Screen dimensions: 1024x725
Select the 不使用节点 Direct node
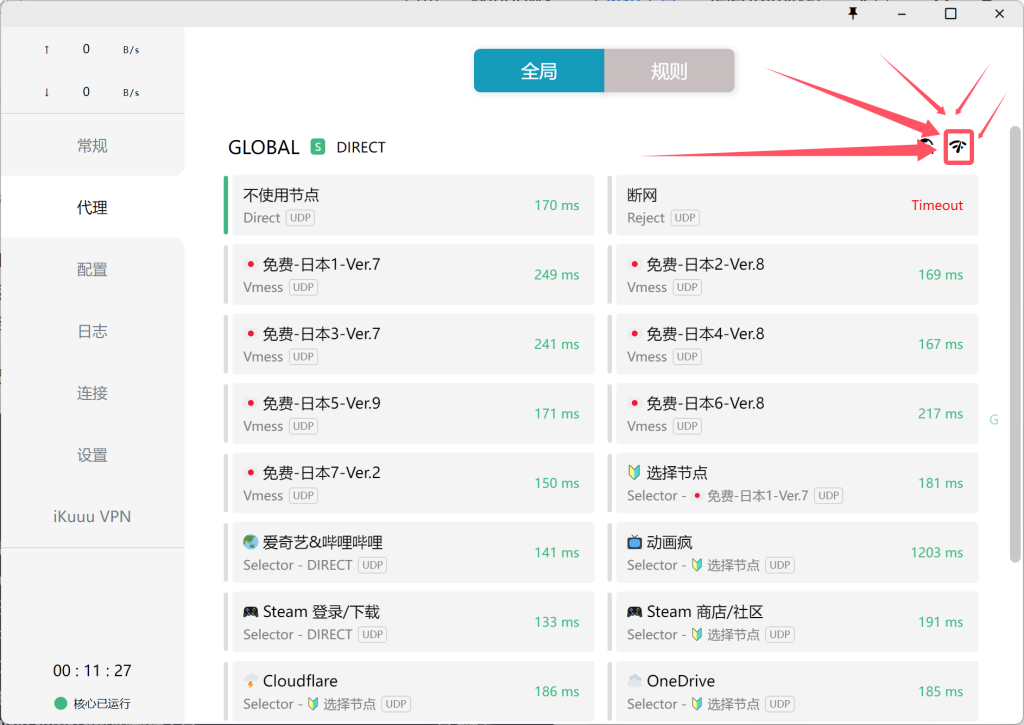click(410, 205)
